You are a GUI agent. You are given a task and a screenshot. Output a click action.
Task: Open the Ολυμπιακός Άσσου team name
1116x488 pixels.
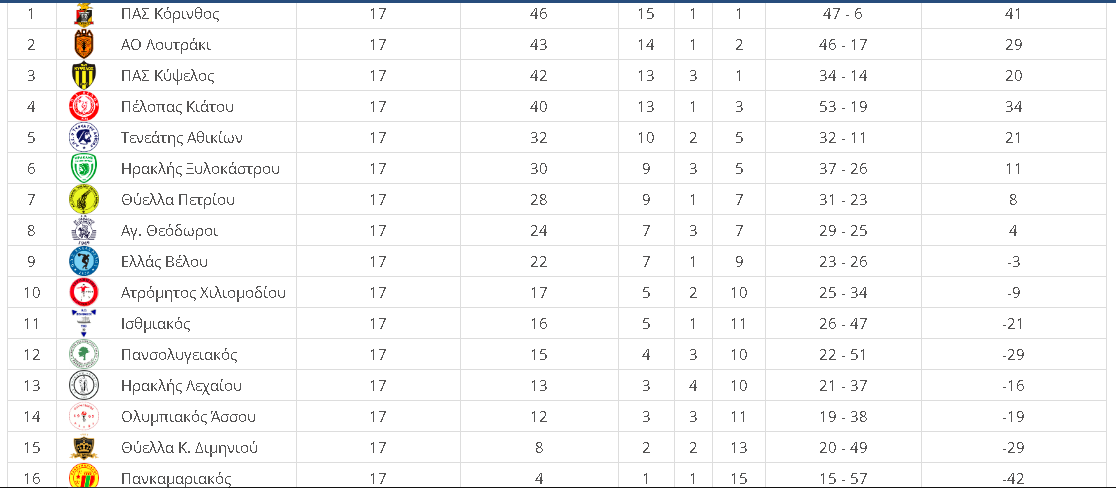coord(188,417)
